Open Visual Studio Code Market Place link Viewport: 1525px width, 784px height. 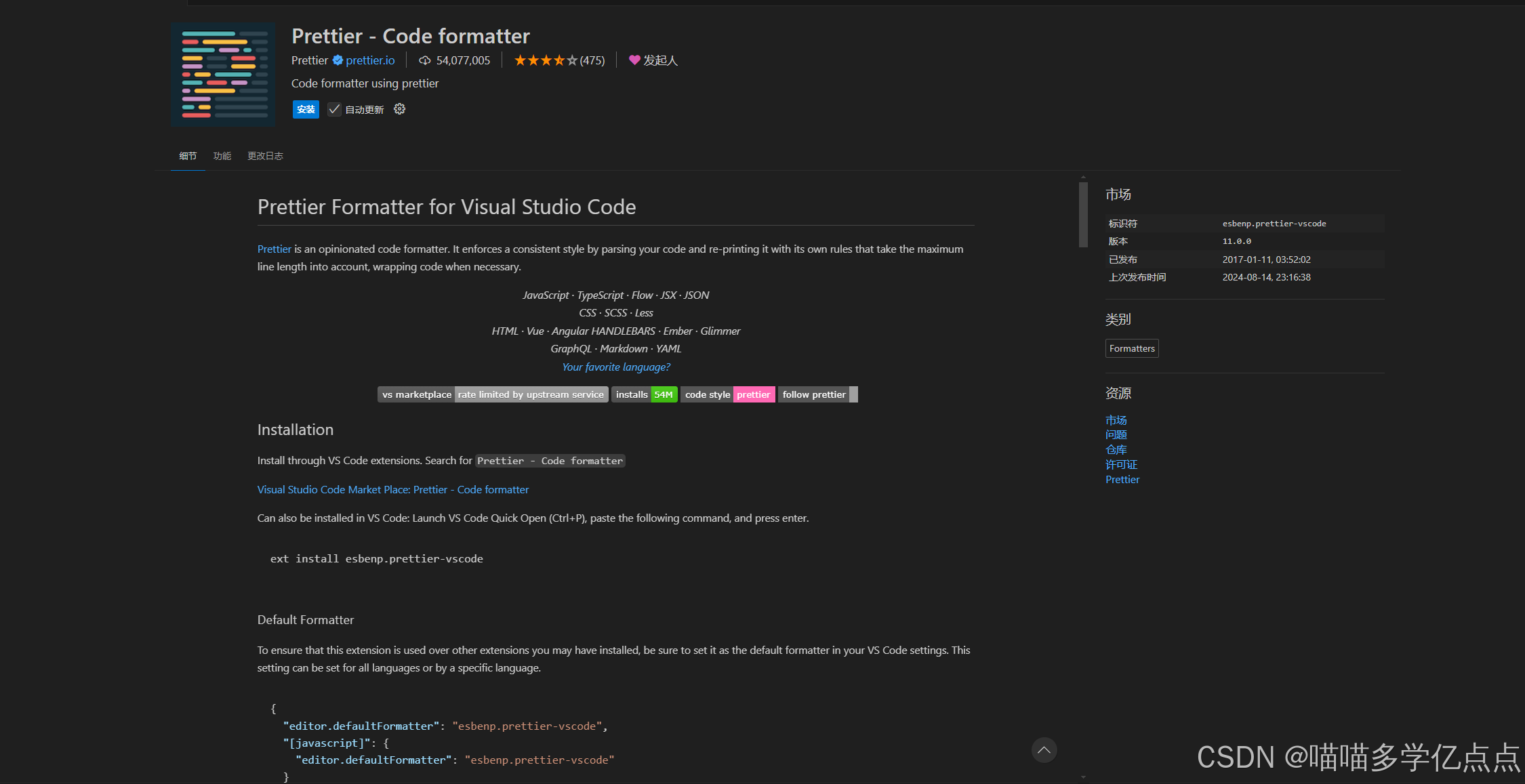(393, 489)
